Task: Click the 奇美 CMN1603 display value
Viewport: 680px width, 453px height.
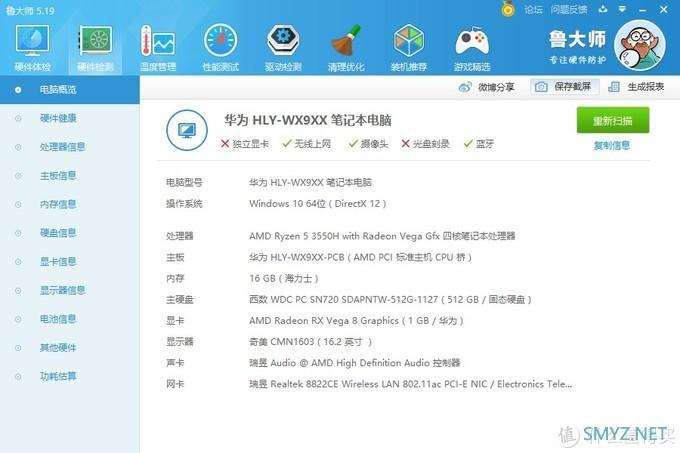Action: (311, 342)
